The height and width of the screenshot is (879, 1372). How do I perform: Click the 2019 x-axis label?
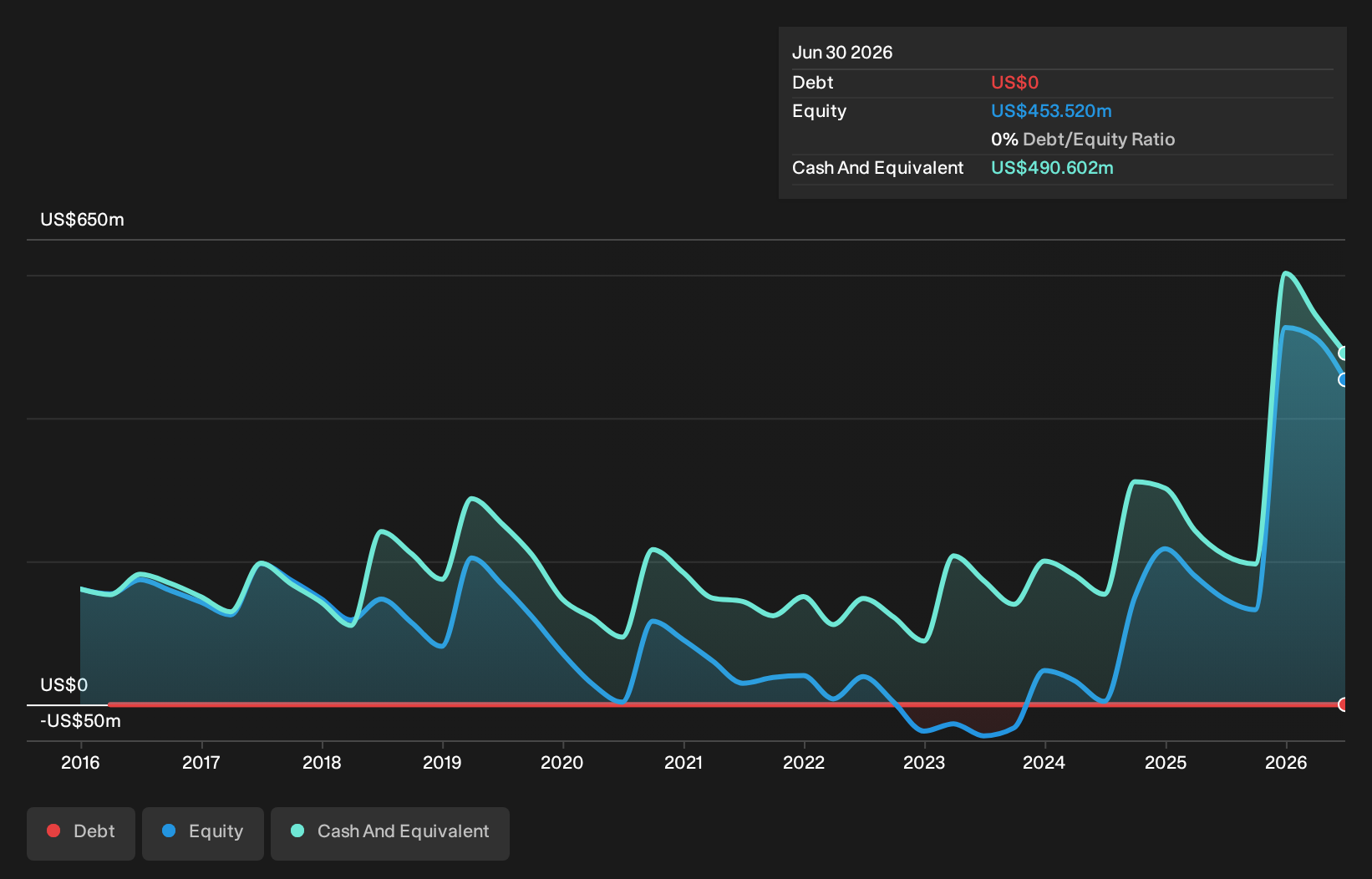click(x=442, y=762)
